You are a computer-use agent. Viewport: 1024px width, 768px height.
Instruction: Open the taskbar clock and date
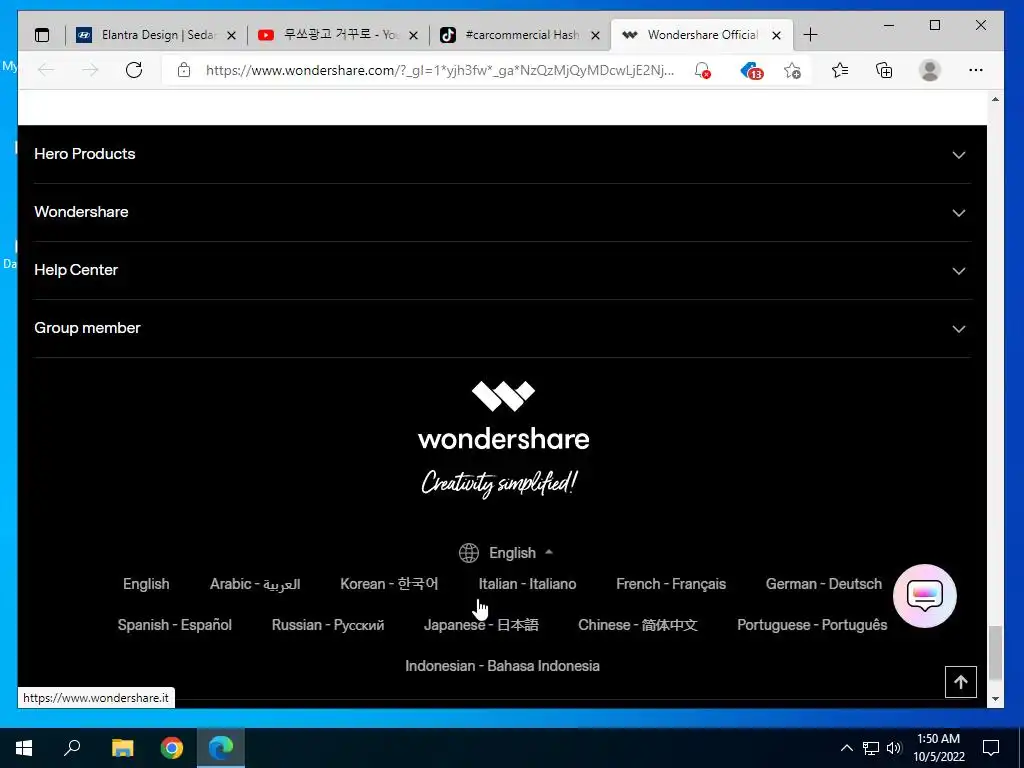tap(938, 748)
